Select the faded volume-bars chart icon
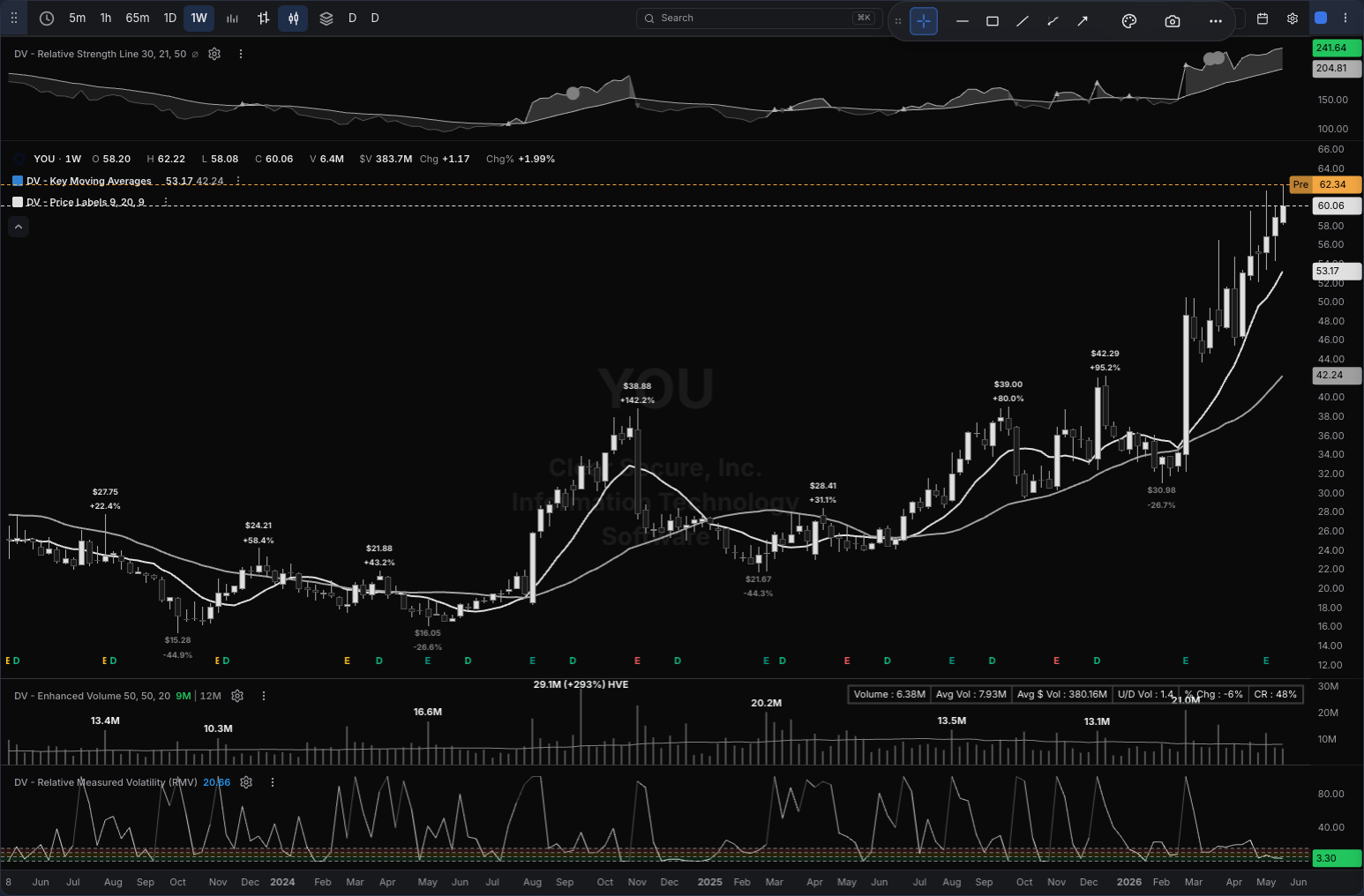Image resolution: width=1364 pixels, height=896 pixels. [232, 18]
